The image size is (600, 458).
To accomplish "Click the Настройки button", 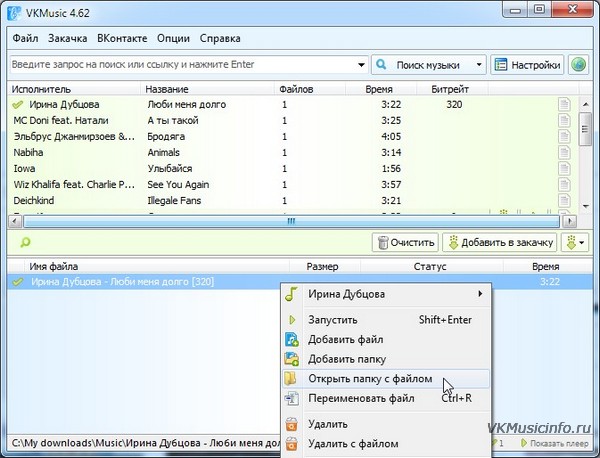I will [527, 65].
